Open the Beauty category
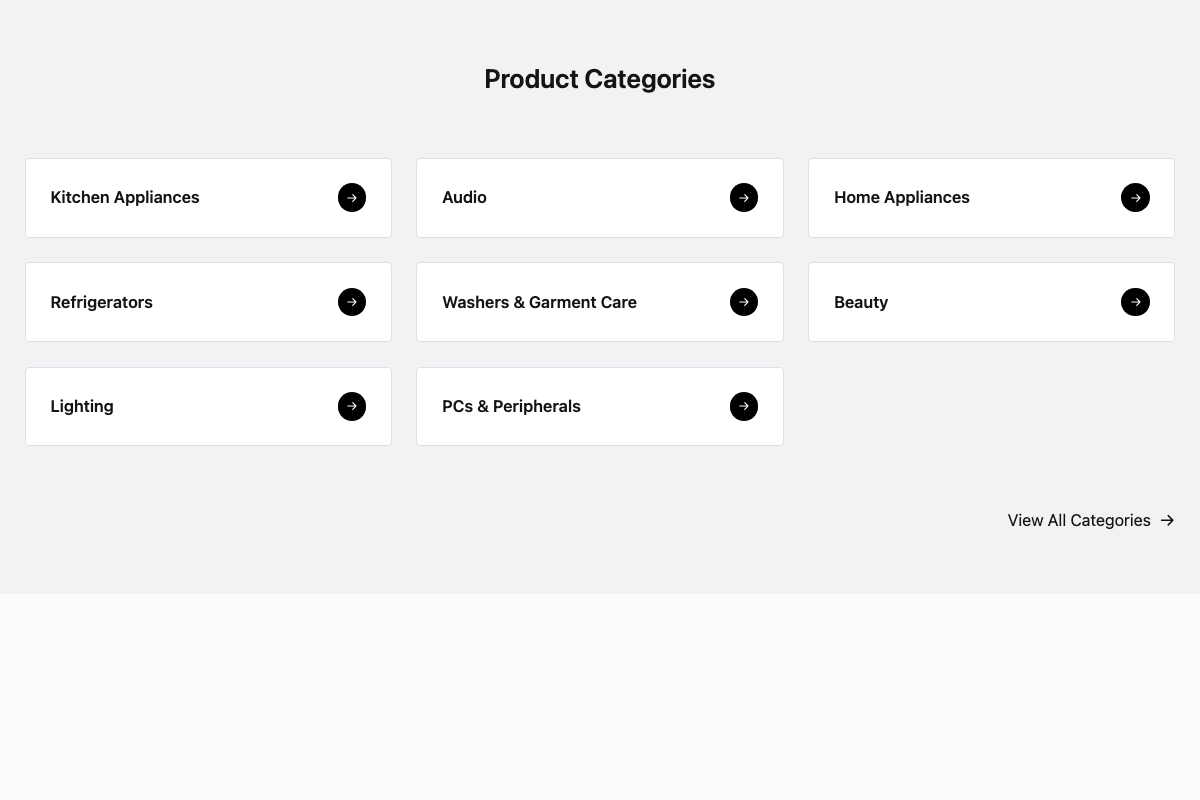This screenshot has width=1200, height=800. [861, 302]
